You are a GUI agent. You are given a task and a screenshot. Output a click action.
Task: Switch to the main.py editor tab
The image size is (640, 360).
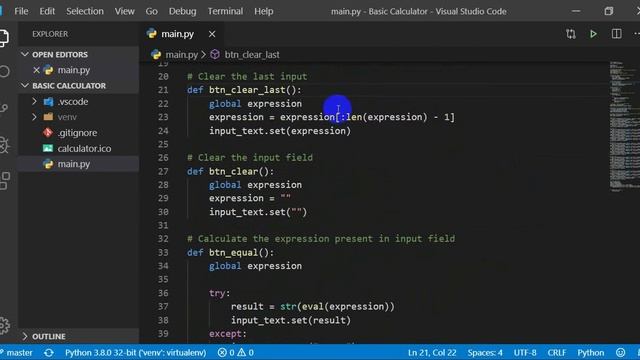click(x=177, y=34)
